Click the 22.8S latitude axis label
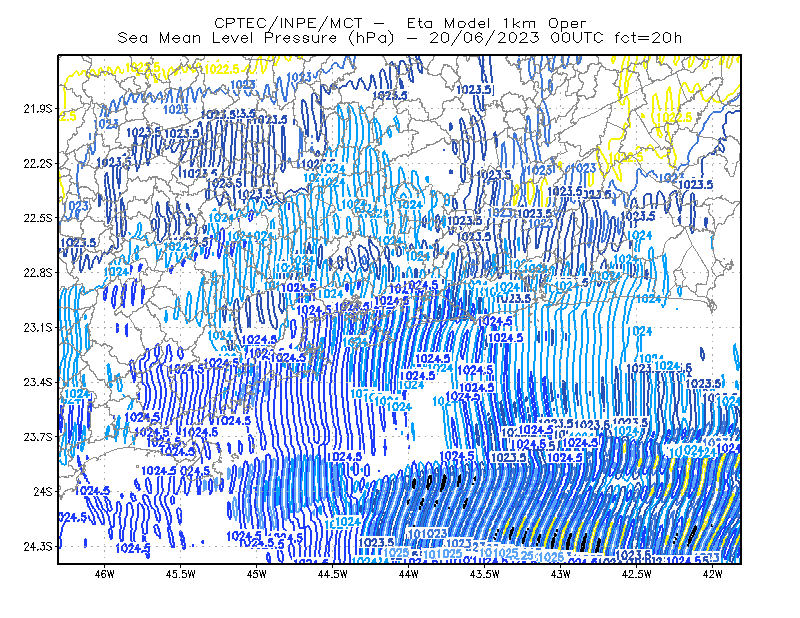Image resolution: width=800 pixels, height=618 pixels. [37, 273]
